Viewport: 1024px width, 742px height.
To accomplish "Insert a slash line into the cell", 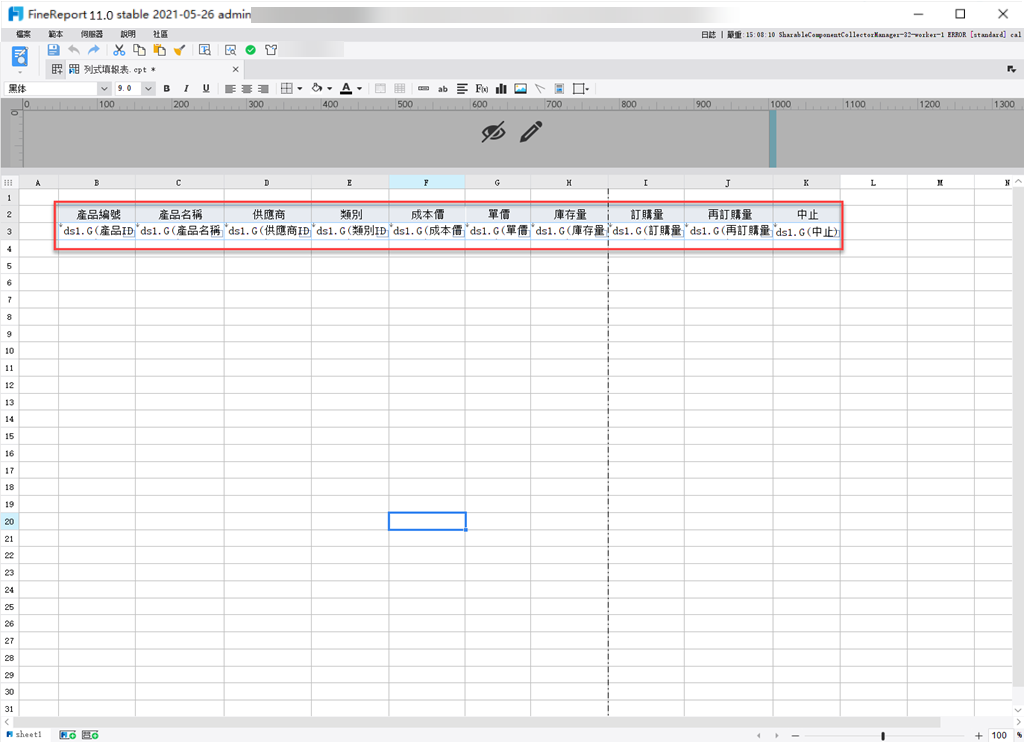I will click(539, 89).
